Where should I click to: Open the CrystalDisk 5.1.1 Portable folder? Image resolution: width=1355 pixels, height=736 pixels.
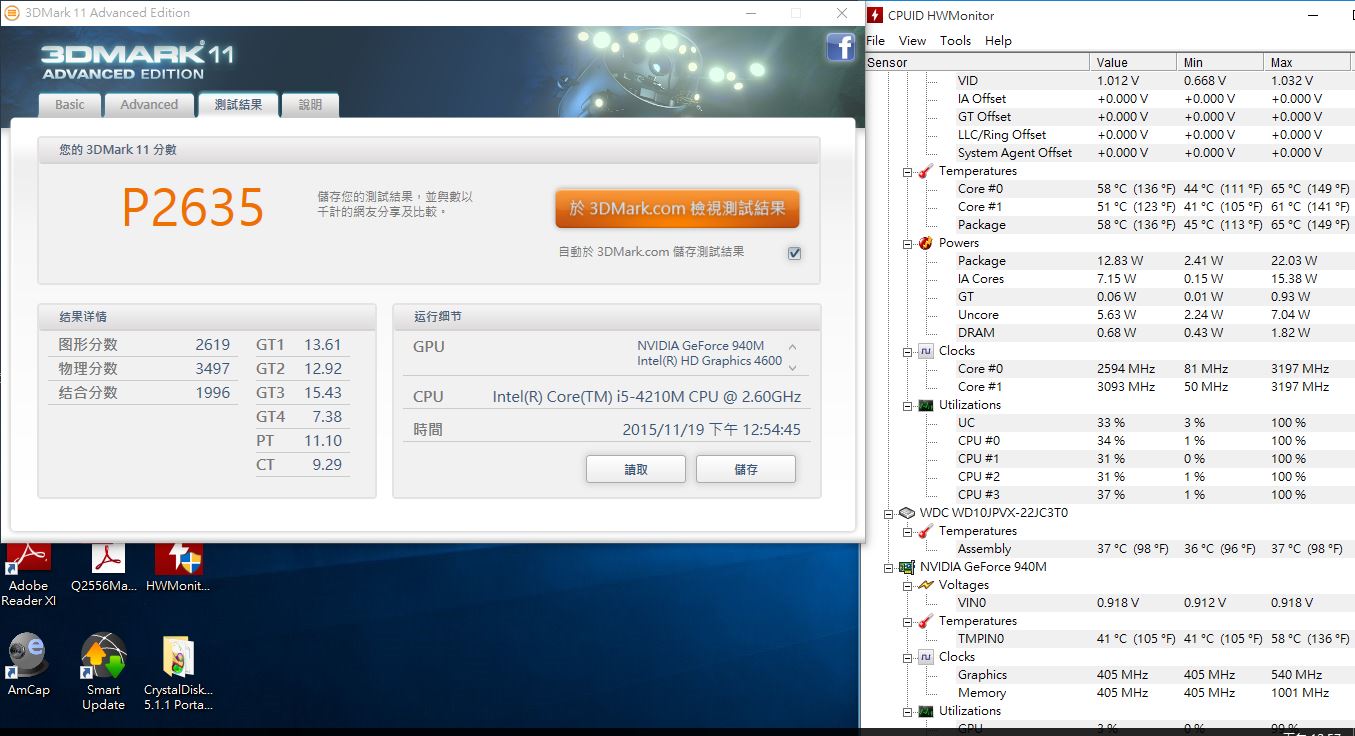(x=178, y=671)
